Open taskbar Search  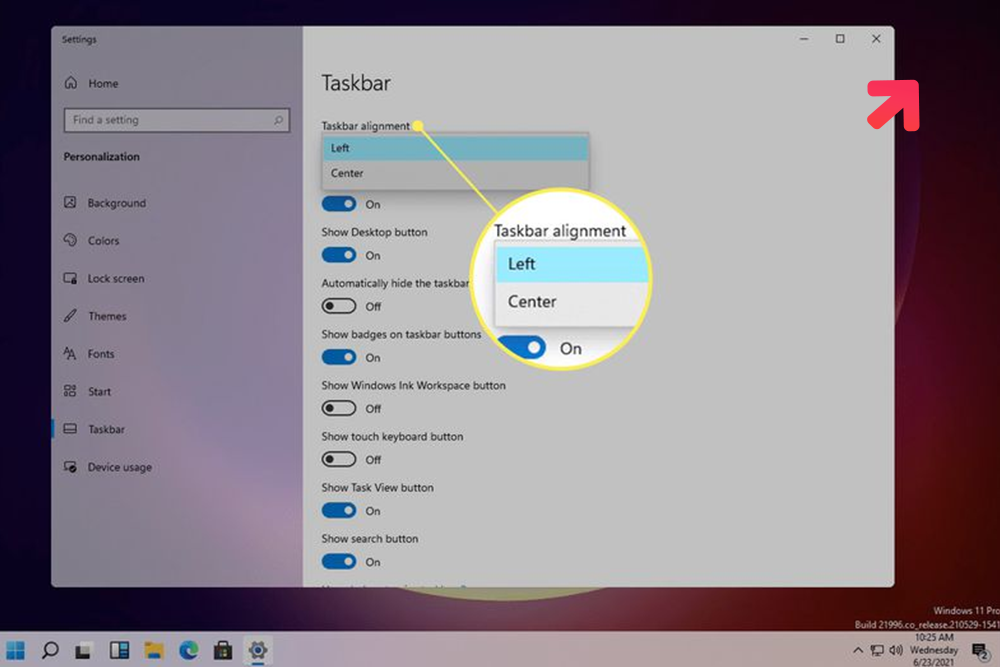(x=50, y=650)
